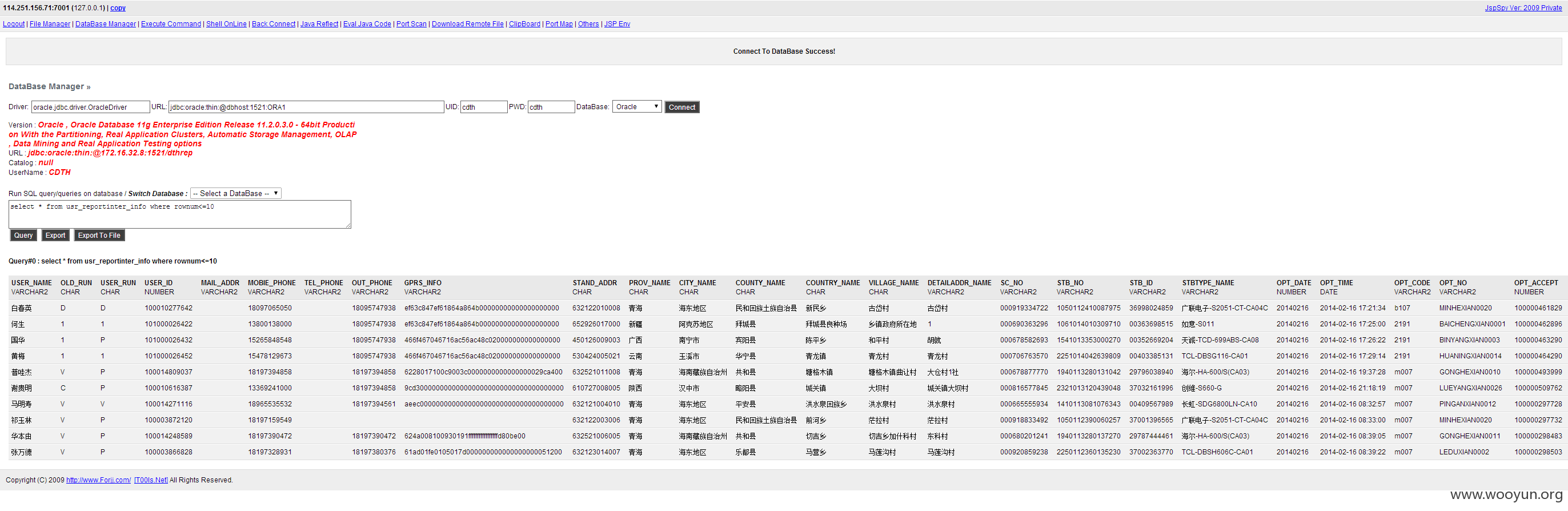
Task: Click the Export To File button
Action: [x=99, y=235]
